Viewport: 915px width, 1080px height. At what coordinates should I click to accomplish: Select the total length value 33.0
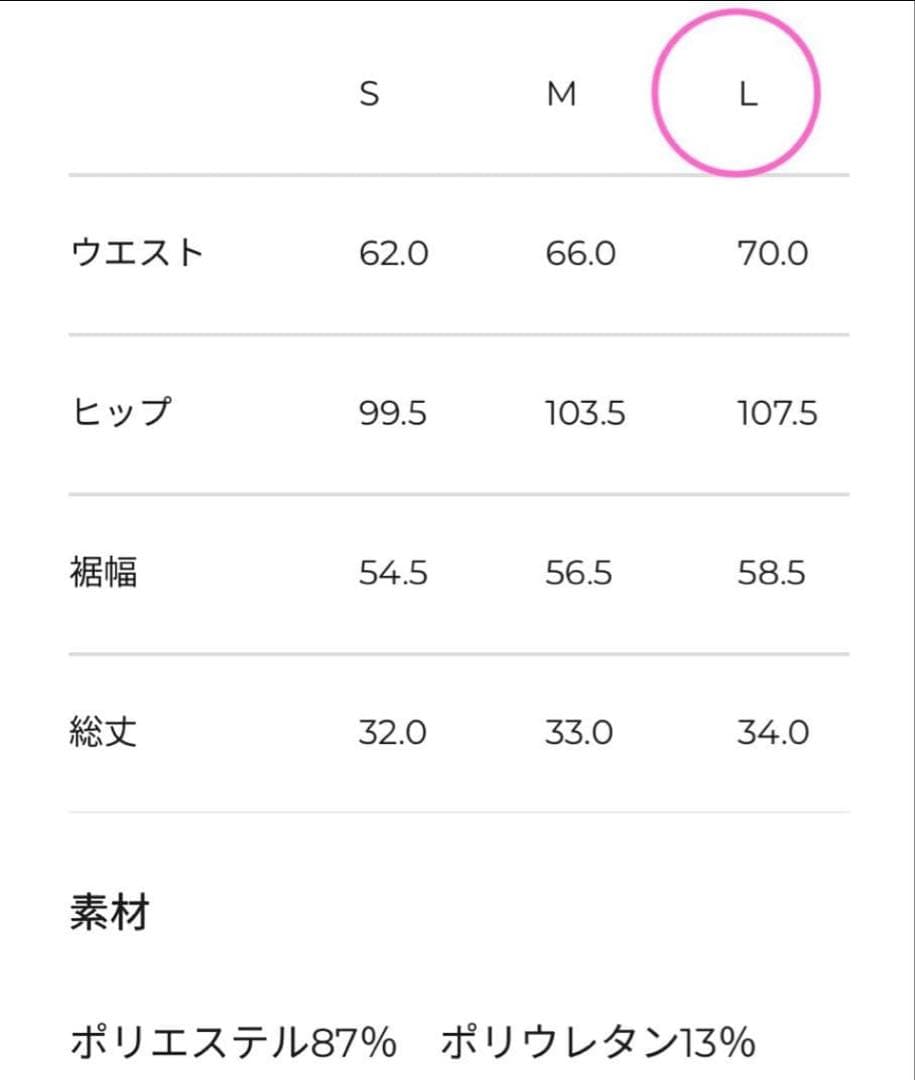[579, 734]
